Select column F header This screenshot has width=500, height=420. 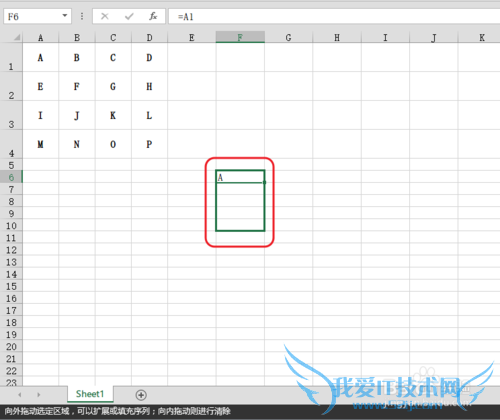point(240,37)
